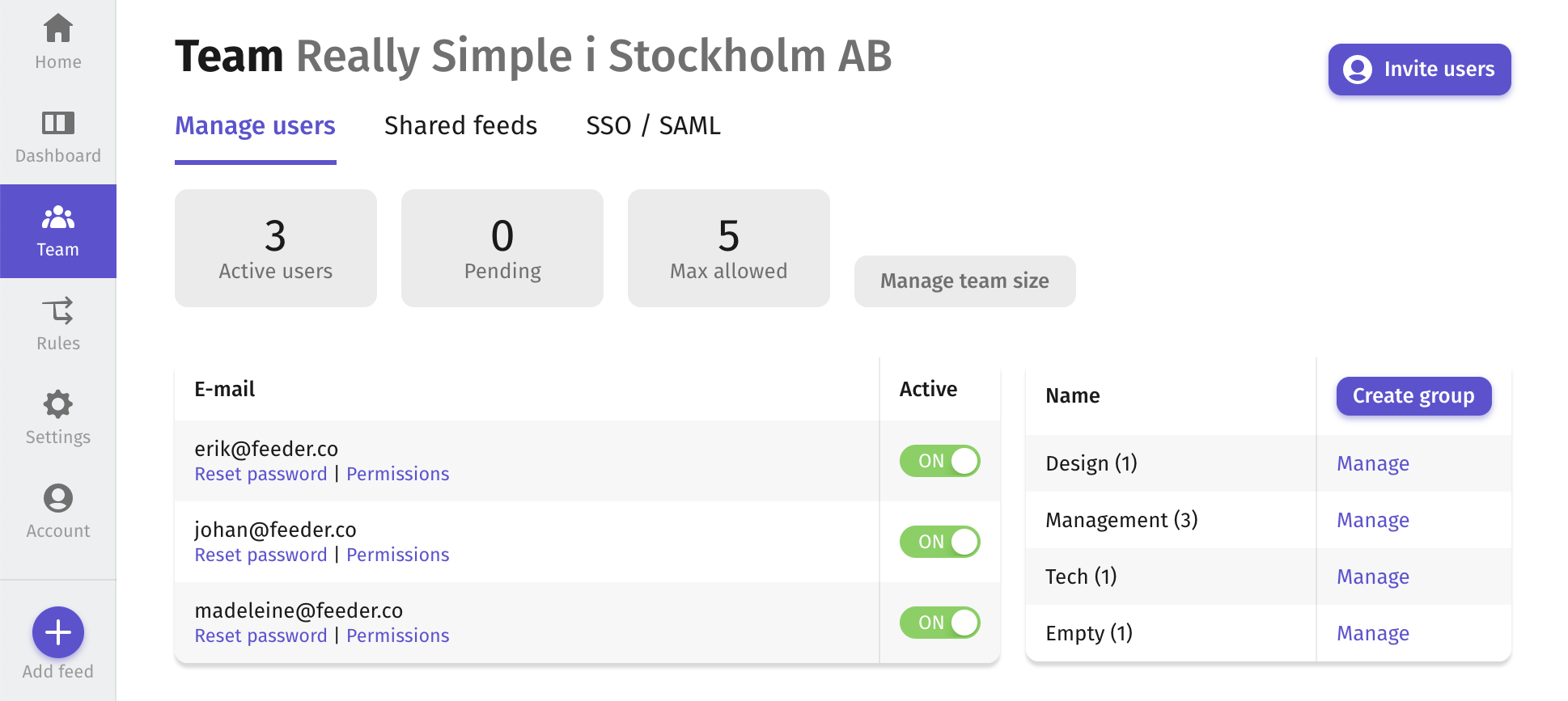Reset password for erik@feeder.co

tap(261, 475)
